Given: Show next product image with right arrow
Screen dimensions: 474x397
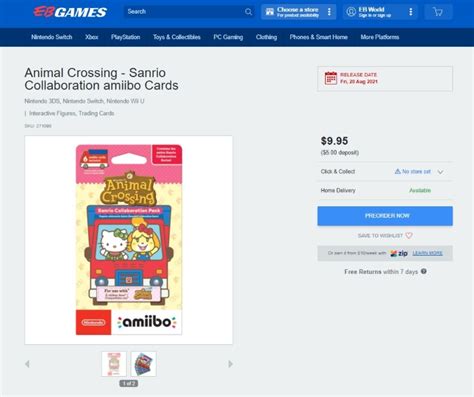Looking at the screenshot, I should coord(230,364).
